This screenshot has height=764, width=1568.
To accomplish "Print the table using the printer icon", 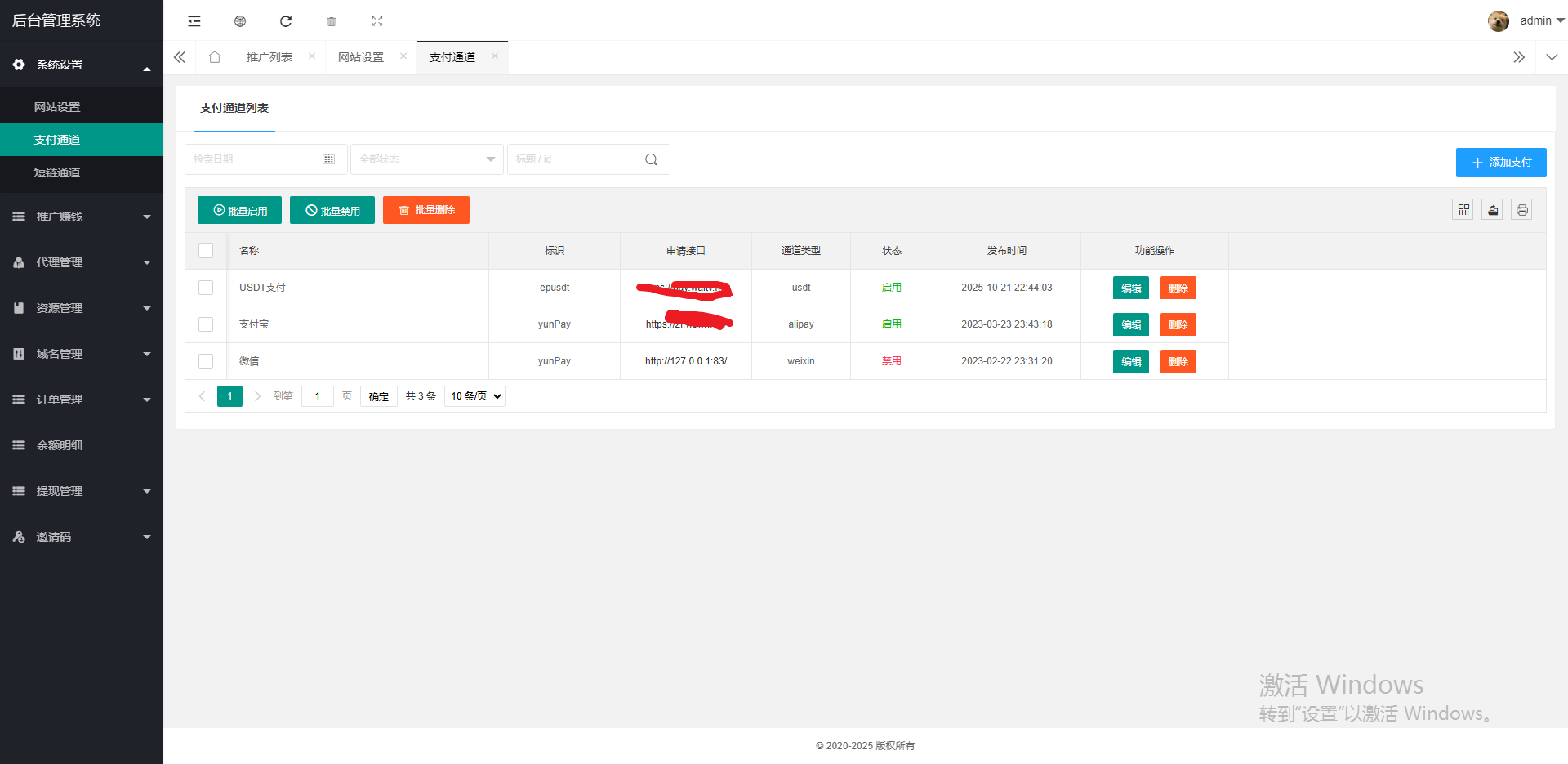I will coord(1521,210).
